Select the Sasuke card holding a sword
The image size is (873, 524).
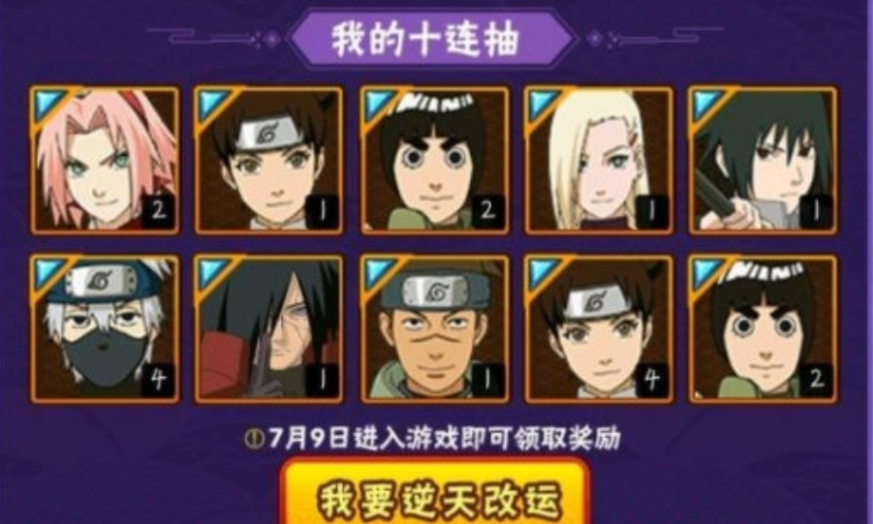[763, 160]
